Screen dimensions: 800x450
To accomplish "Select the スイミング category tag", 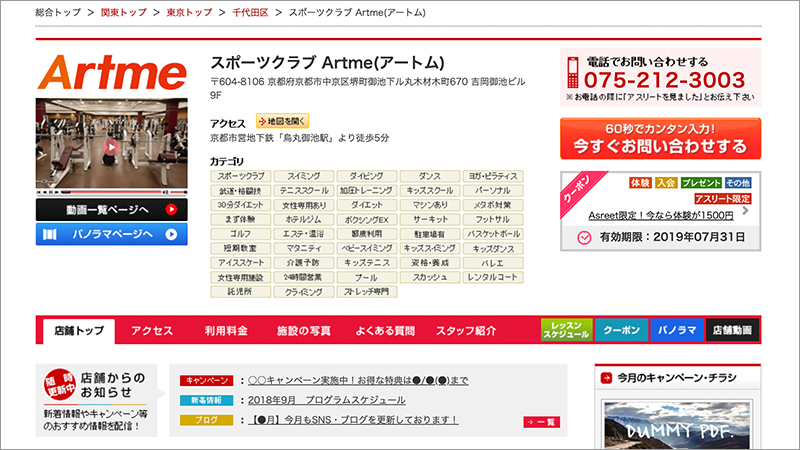I will pyautogui.click(x=304, y=176).
